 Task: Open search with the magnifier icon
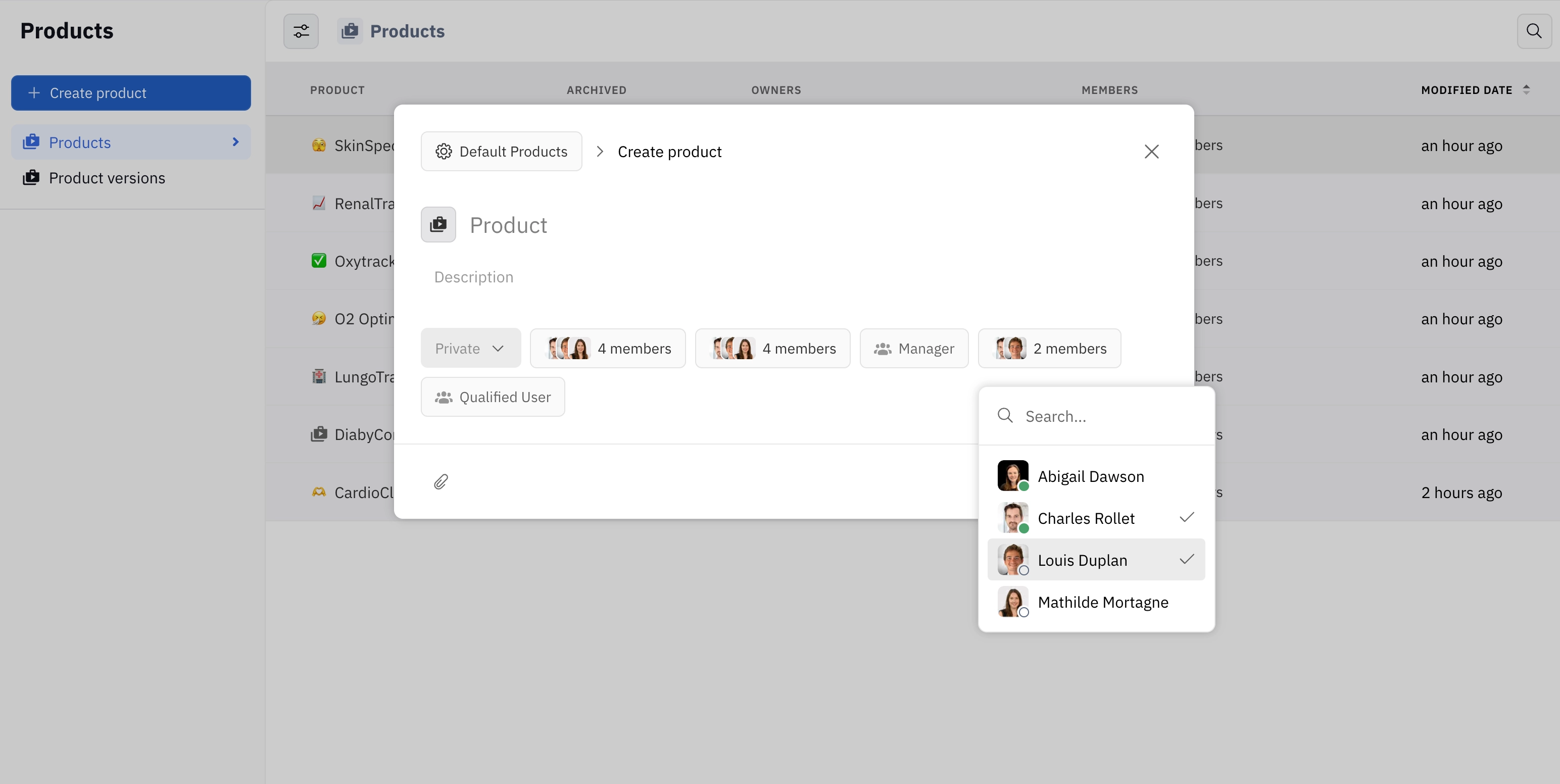tap(1534, 31)
